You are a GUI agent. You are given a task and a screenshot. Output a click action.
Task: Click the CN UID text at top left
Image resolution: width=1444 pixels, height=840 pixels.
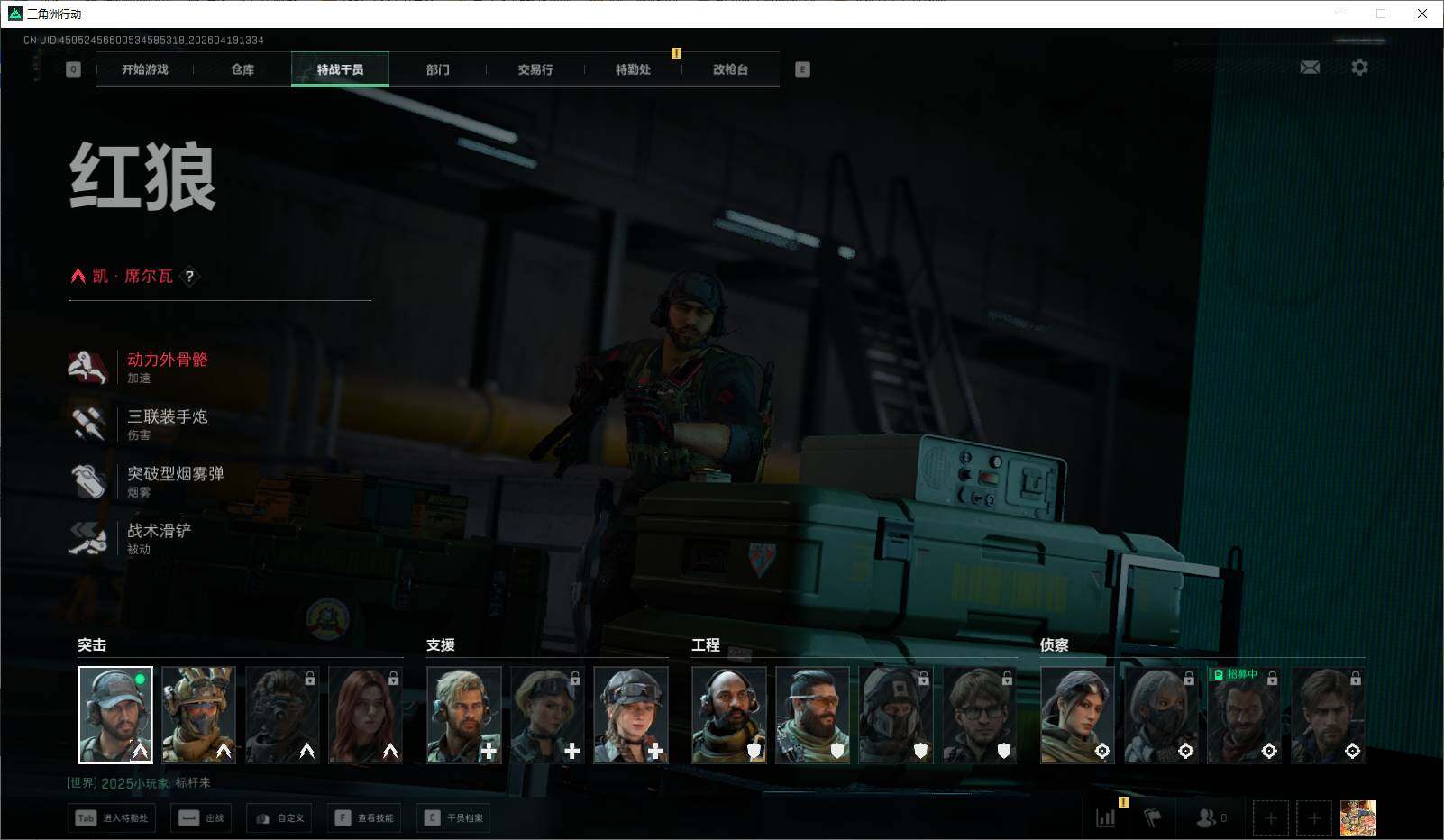tap(143, 41)
